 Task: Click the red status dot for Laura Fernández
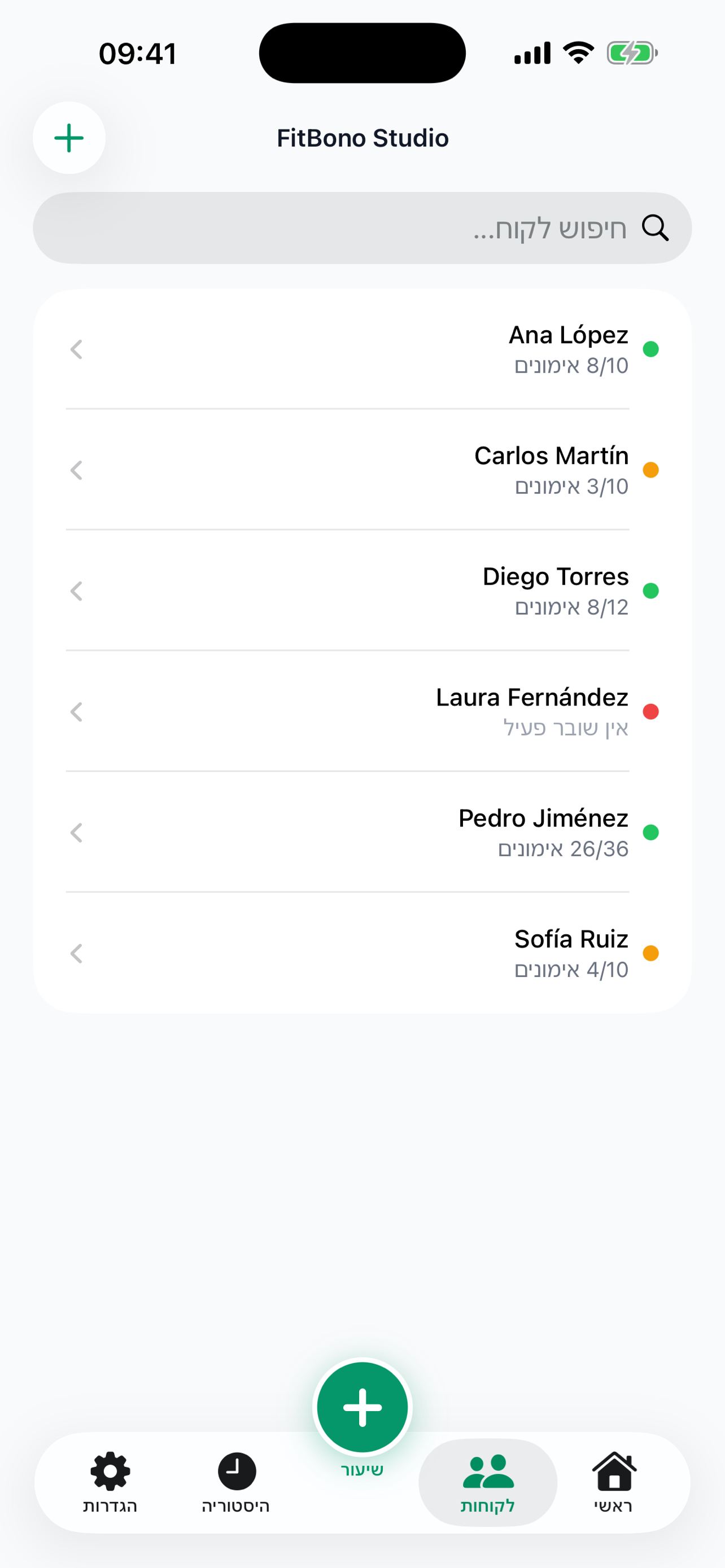click(x=650, y=712)
